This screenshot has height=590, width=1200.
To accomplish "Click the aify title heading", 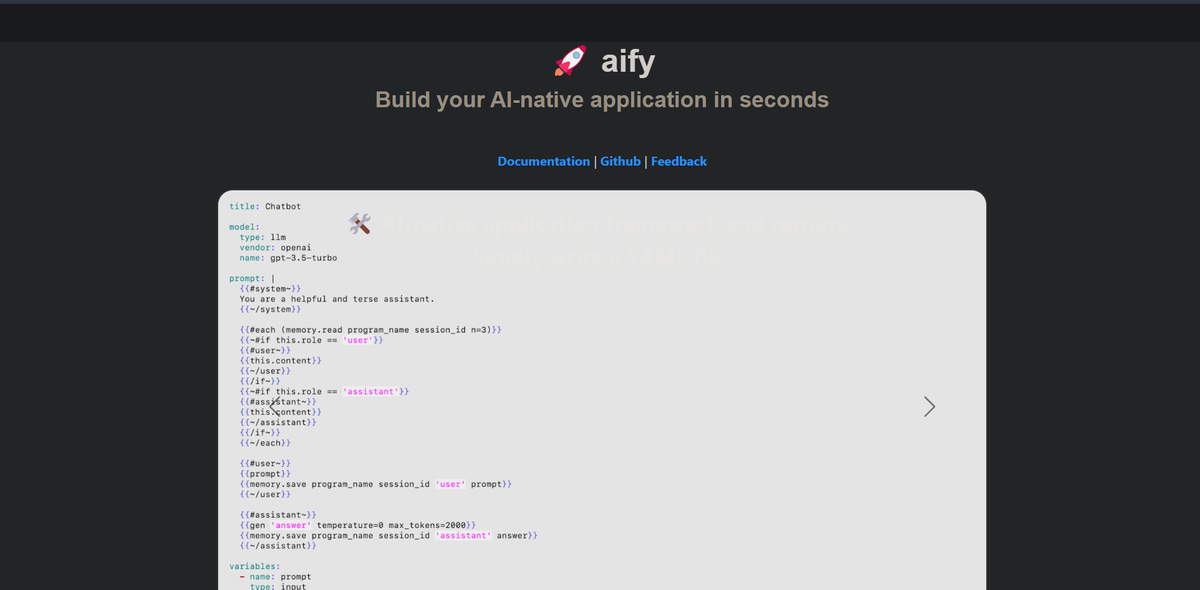I will 627,61.
